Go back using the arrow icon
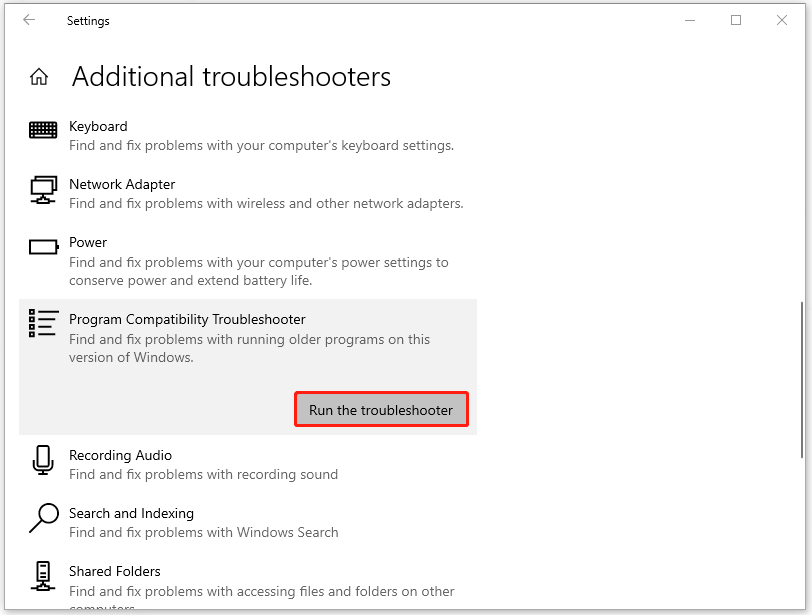 pyautogui.click(x=27, y=20)
